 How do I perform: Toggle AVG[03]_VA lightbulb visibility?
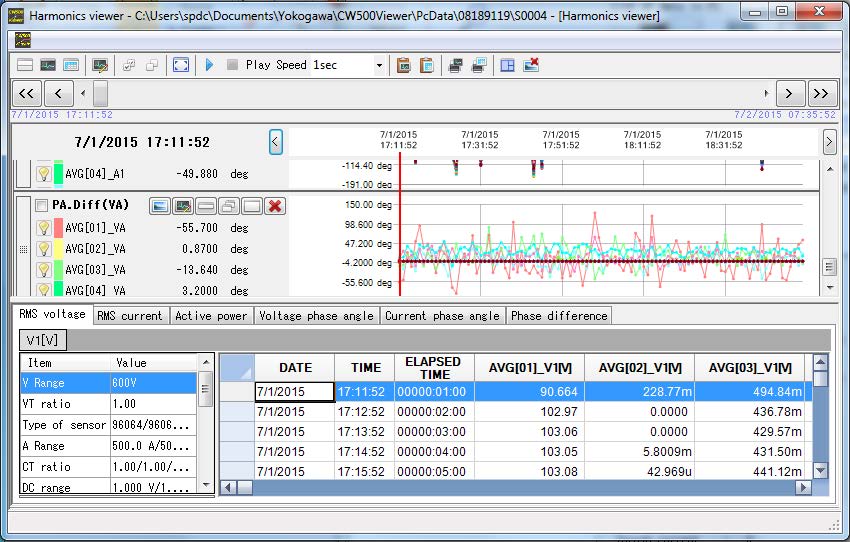point(44,270)
